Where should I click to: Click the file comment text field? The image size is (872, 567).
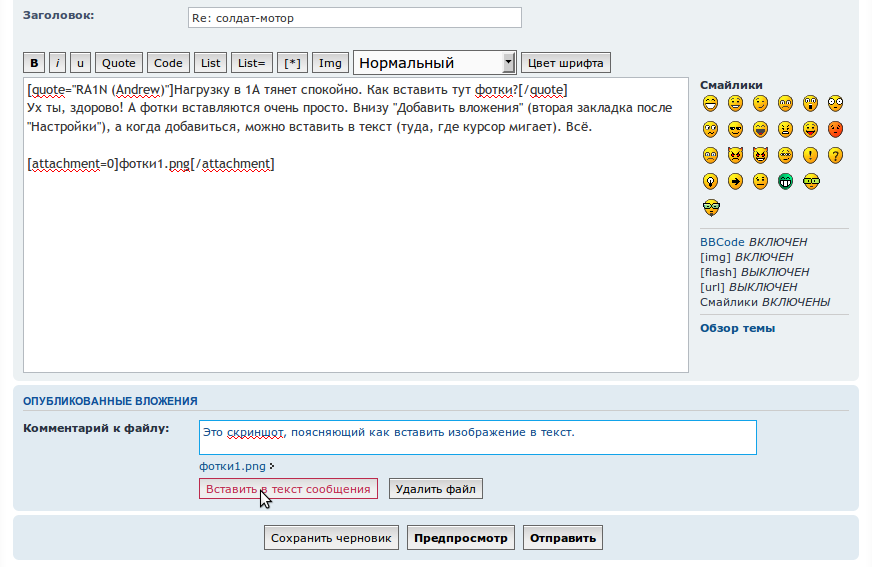tap(477, 437)
